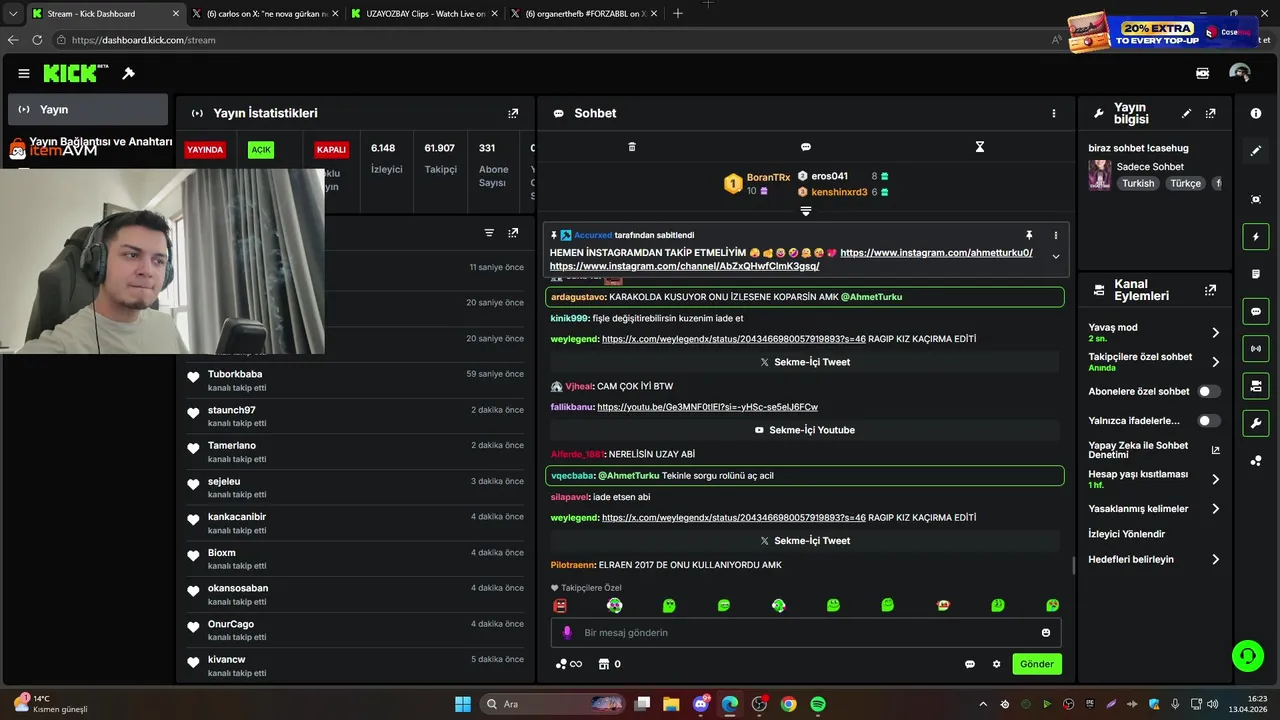Click the trash icon to clear chat

632,147
